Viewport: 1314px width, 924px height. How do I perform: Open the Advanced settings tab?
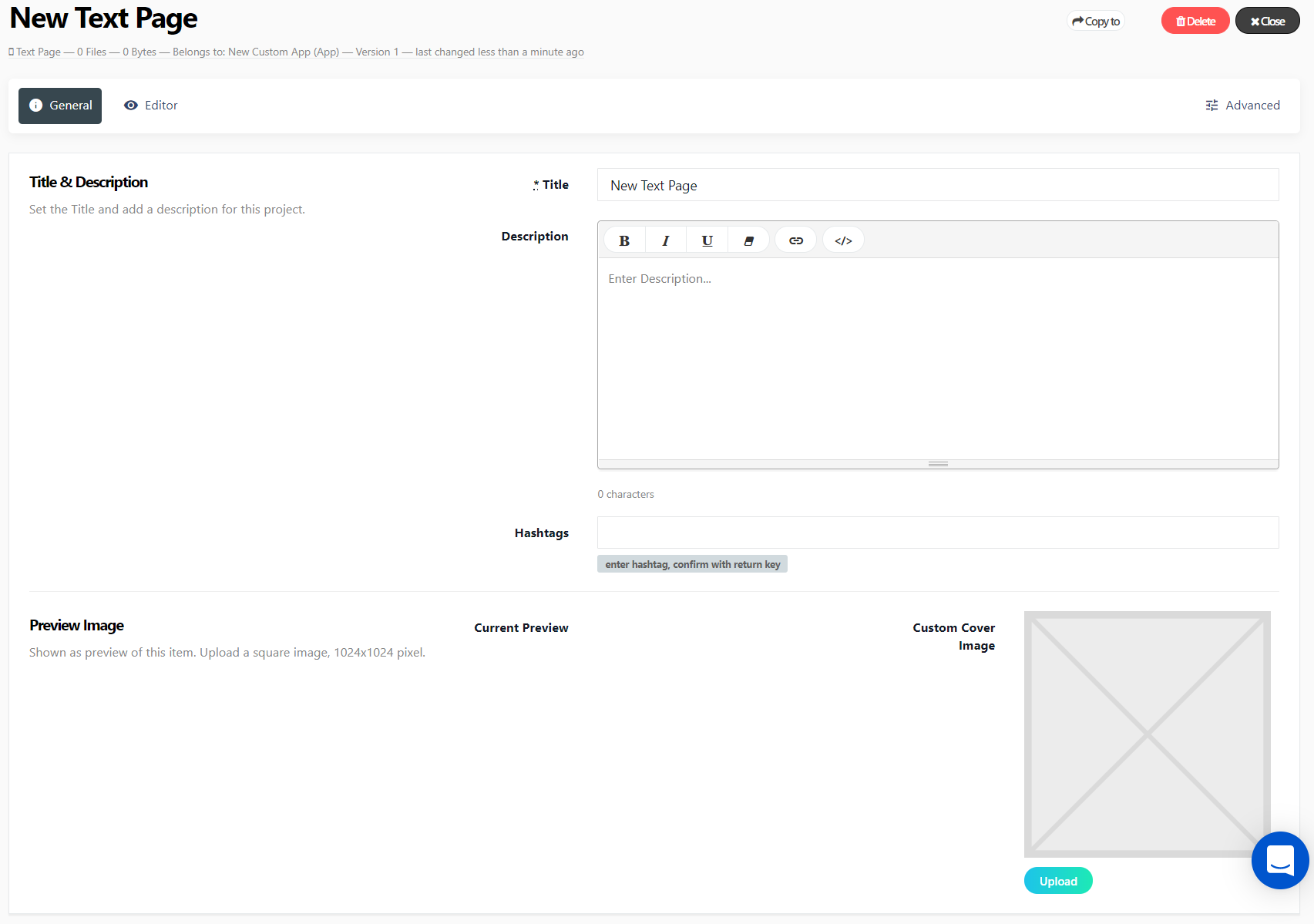tap(1242, 106)
